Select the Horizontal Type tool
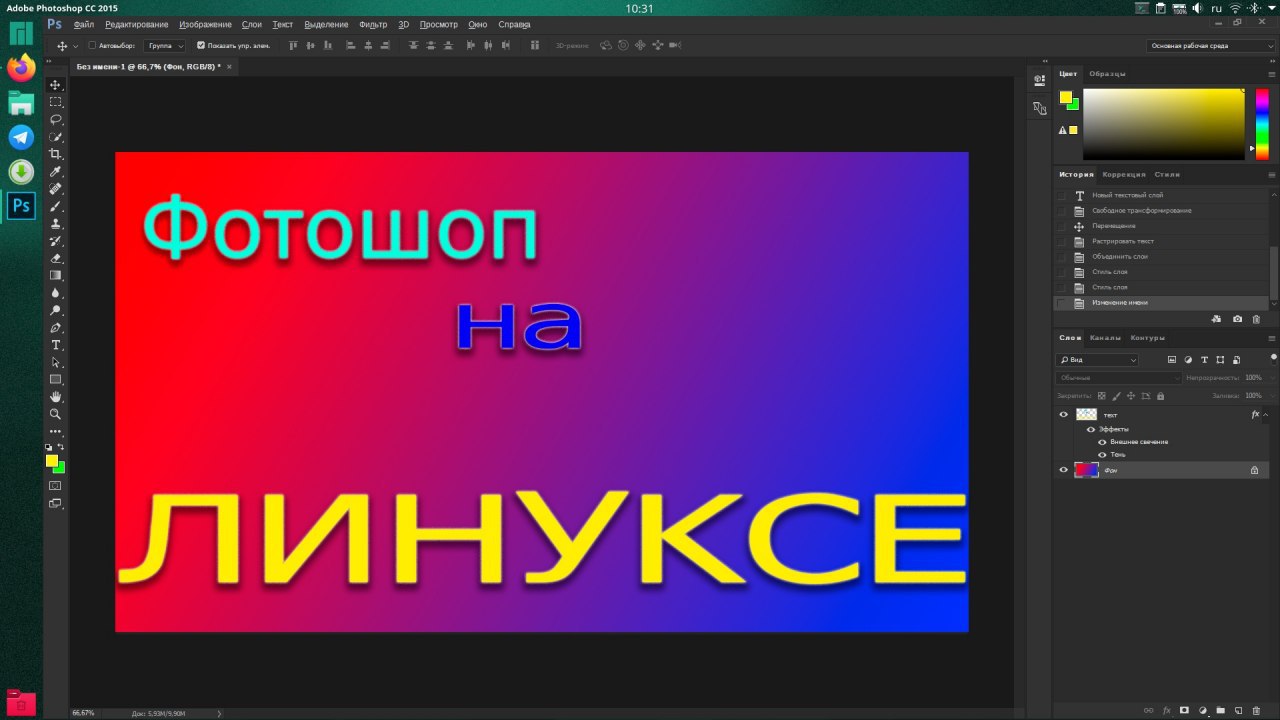This screenshot has width=1280, height=720. [x=56, y=345]
